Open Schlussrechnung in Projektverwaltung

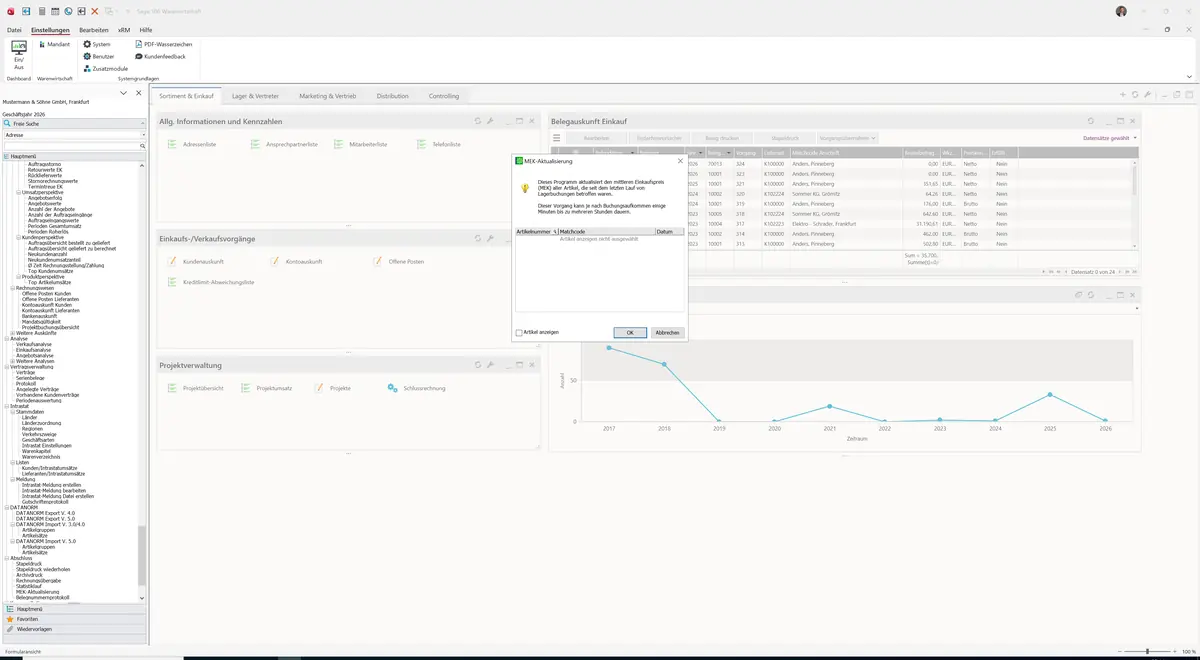point(417,388)
